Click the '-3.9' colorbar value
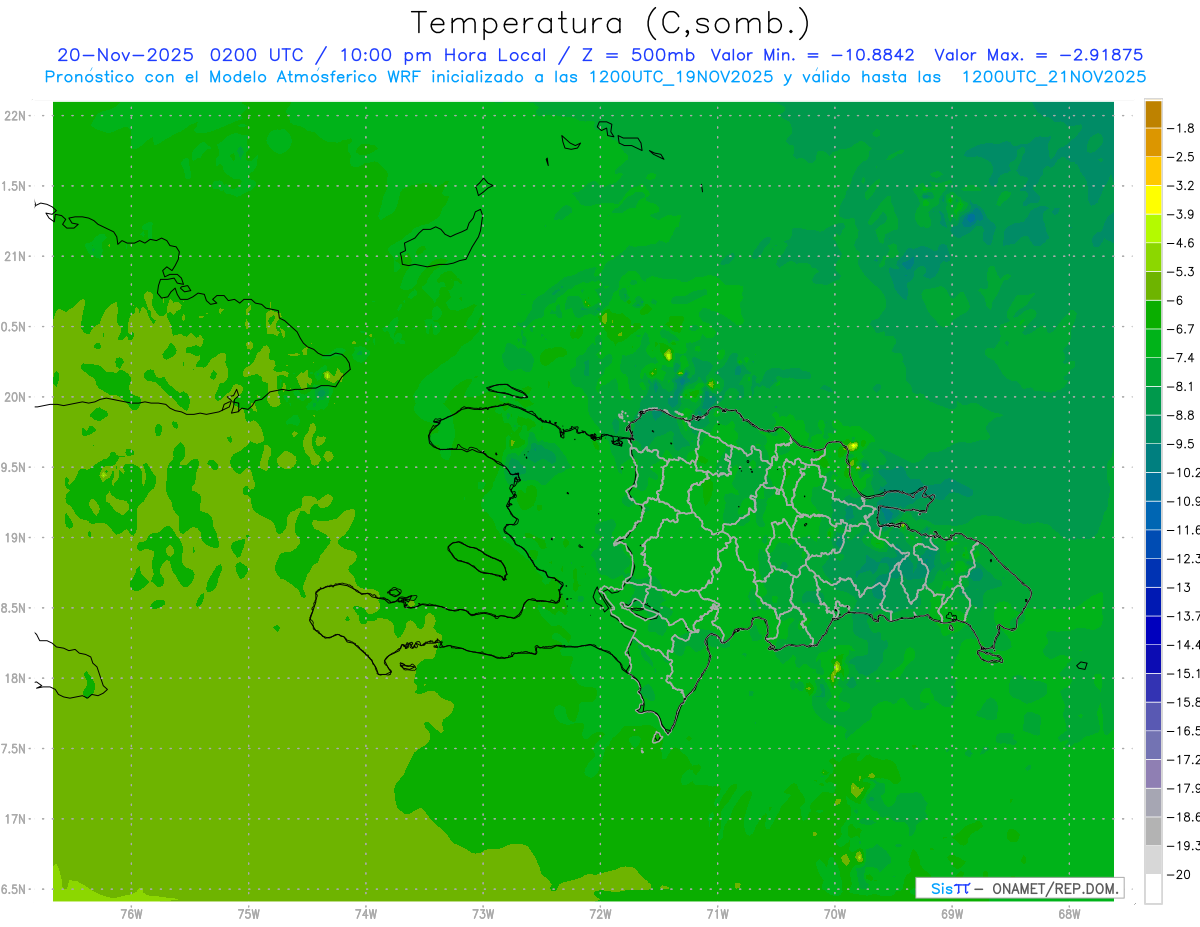 click(x=1182, y=214)
